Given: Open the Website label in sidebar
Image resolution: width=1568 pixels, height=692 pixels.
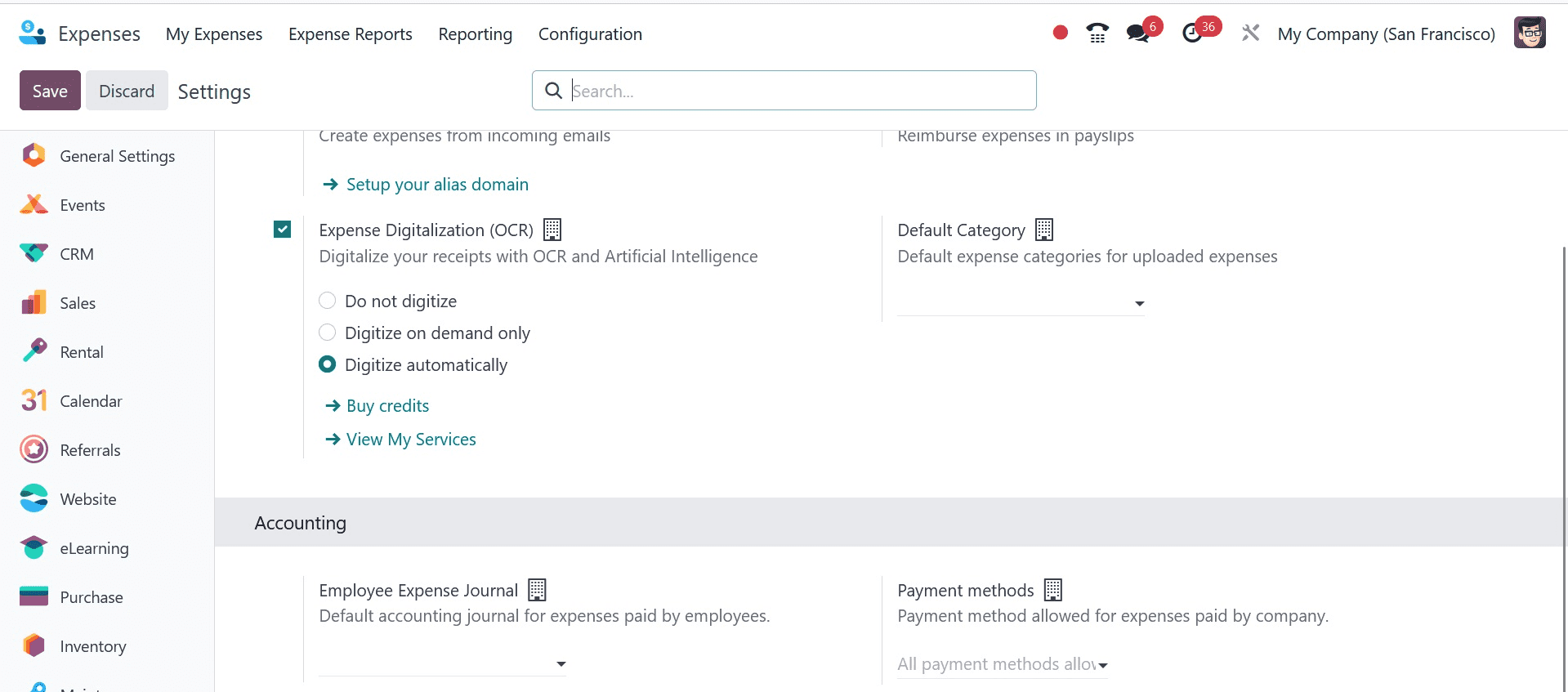Looking at the screenshot, I should (x=88, y=499).
